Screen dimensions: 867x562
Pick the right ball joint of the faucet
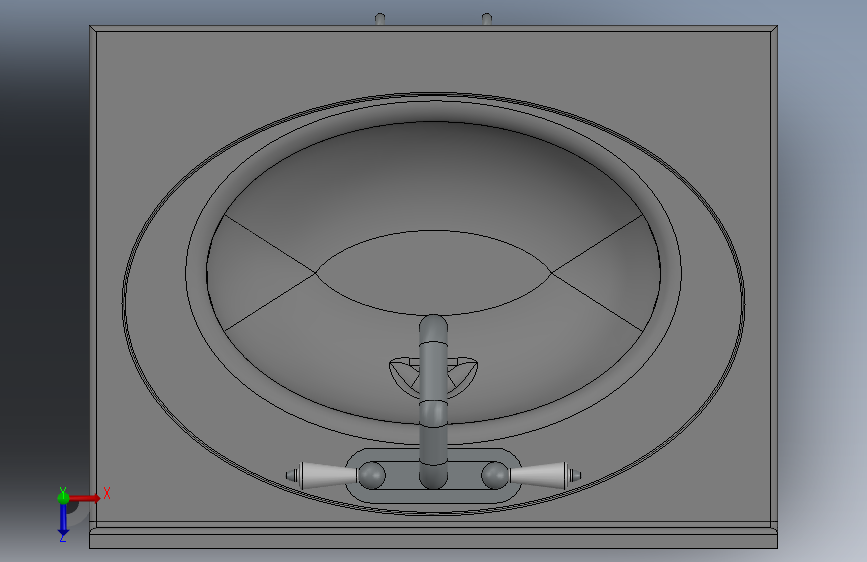[x=495, y=475]
